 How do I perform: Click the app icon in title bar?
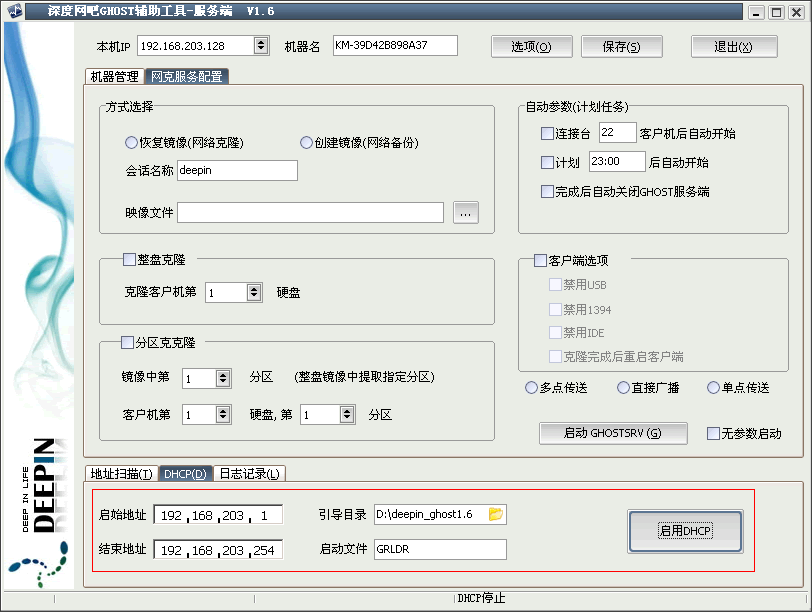(15, 11)
